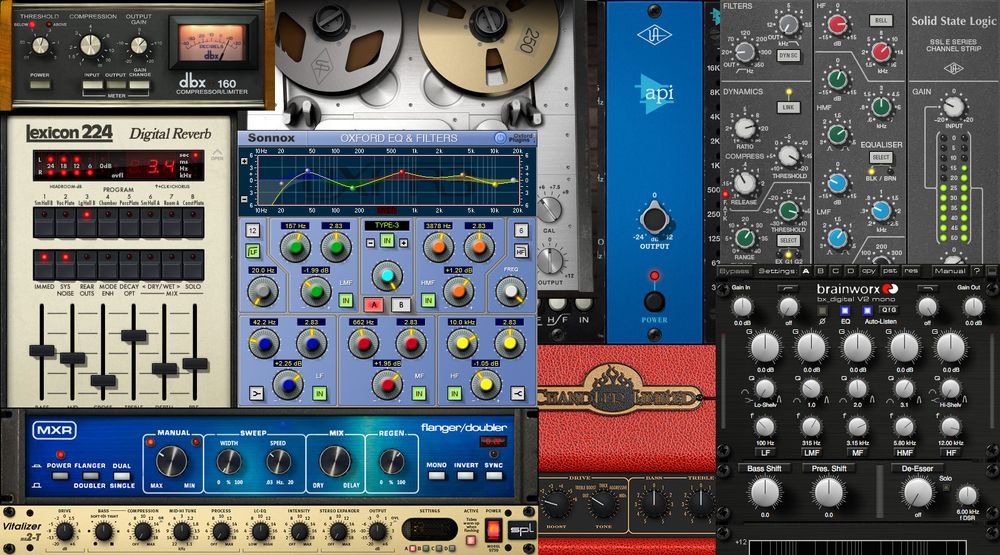Screen dimensions: 1000x555
Task: Click Sonnox low filter slope 12 button
Action: click(x=253, y=230)
